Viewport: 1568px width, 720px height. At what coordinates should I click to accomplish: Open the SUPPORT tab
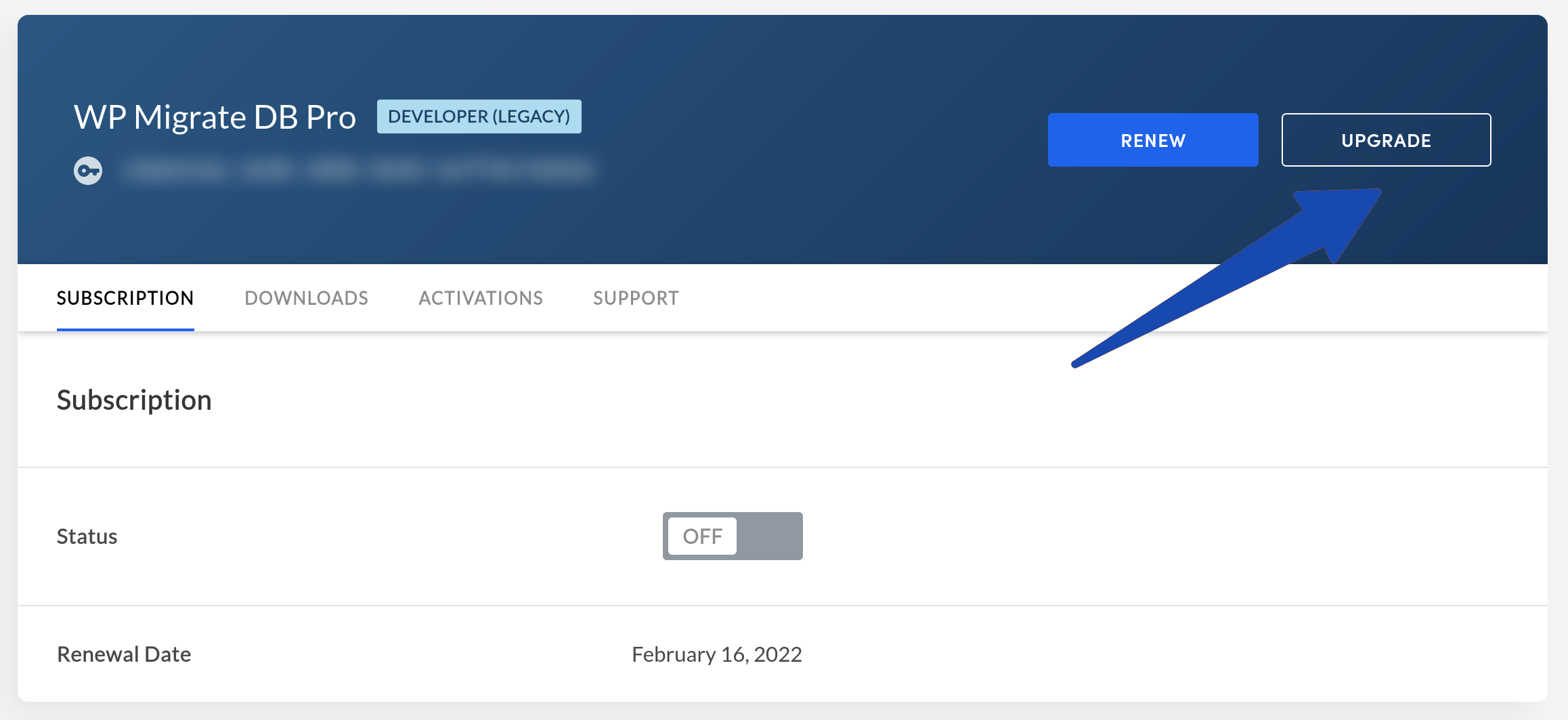click(636, 298)
